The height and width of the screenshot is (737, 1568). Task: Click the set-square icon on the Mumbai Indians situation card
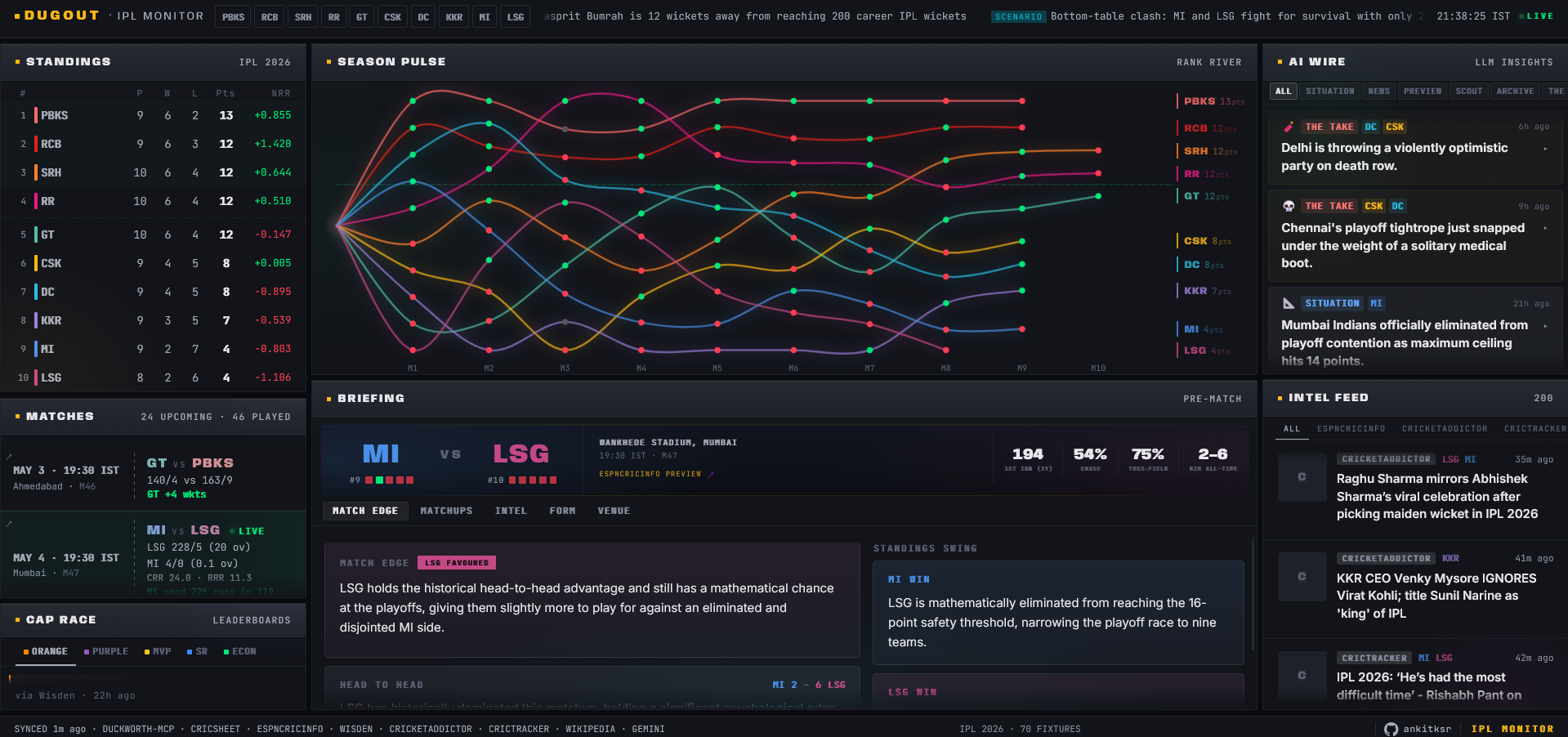1289,303
